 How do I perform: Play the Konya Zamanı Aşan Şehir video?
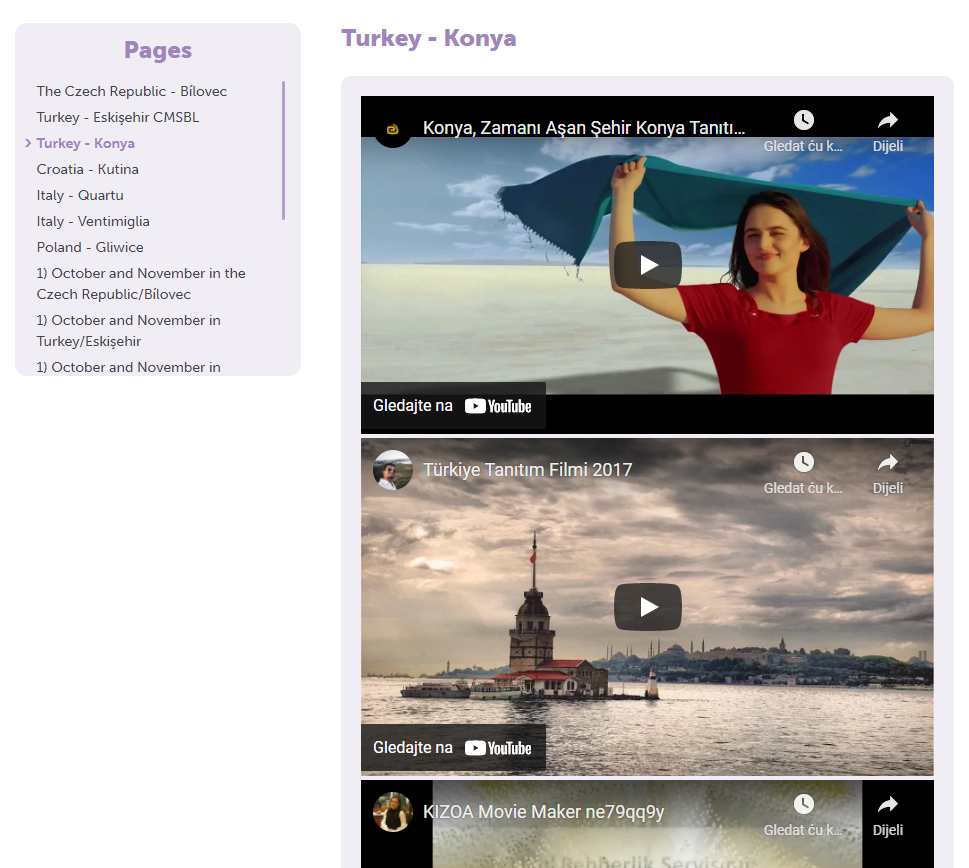pyautogui.click(x=647, y=265)
